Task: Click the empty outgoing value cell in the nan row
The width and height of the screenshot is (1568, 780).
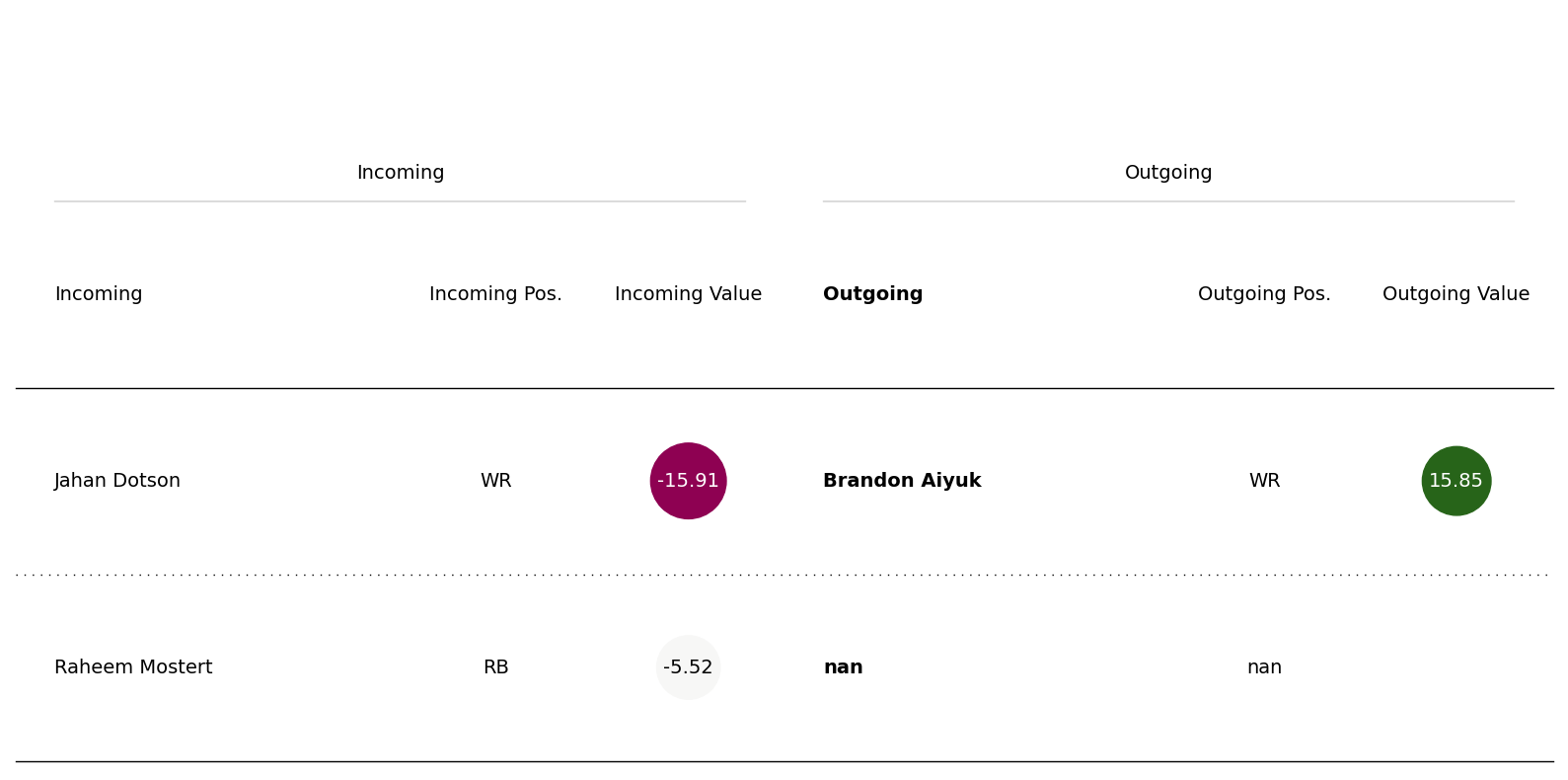Action: tap(1456, 667)
